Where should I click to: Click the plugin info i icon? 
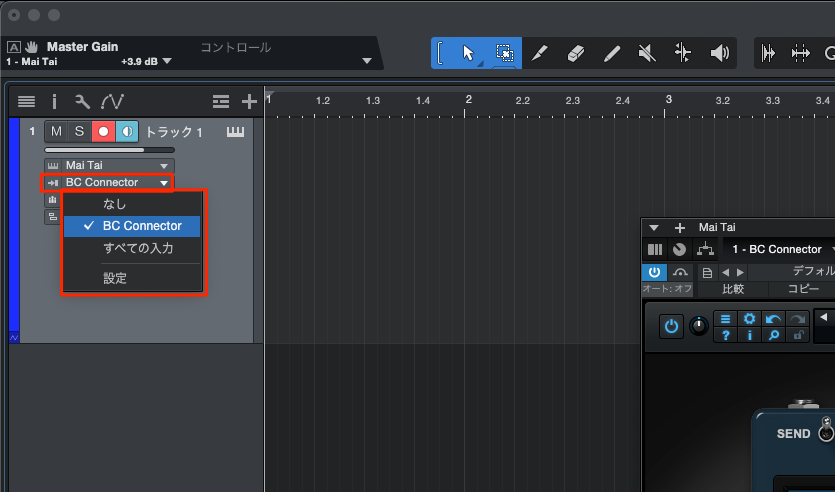[x=749, y=334]
